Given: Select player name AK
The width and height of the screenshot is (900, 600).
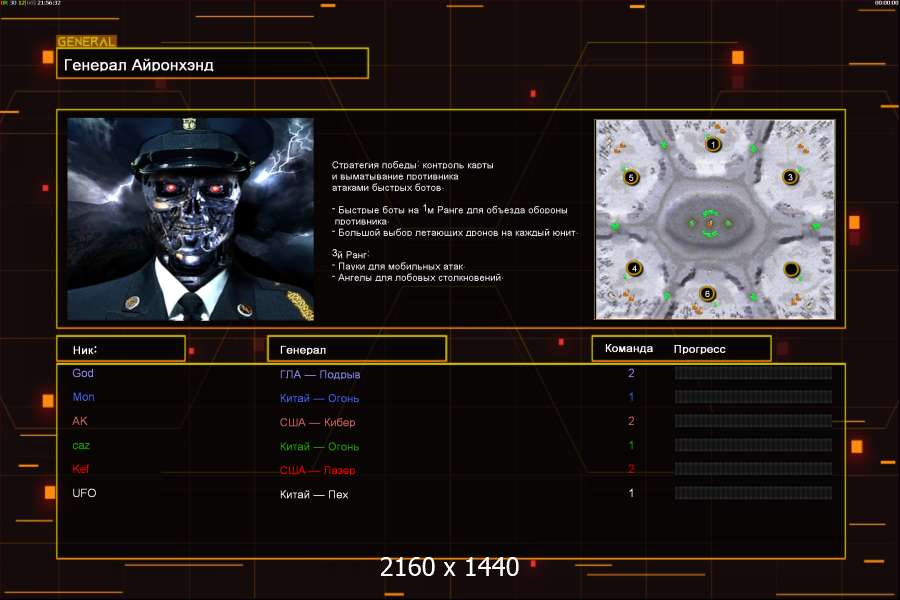Looking at the screenshot, I should point(80,421).
